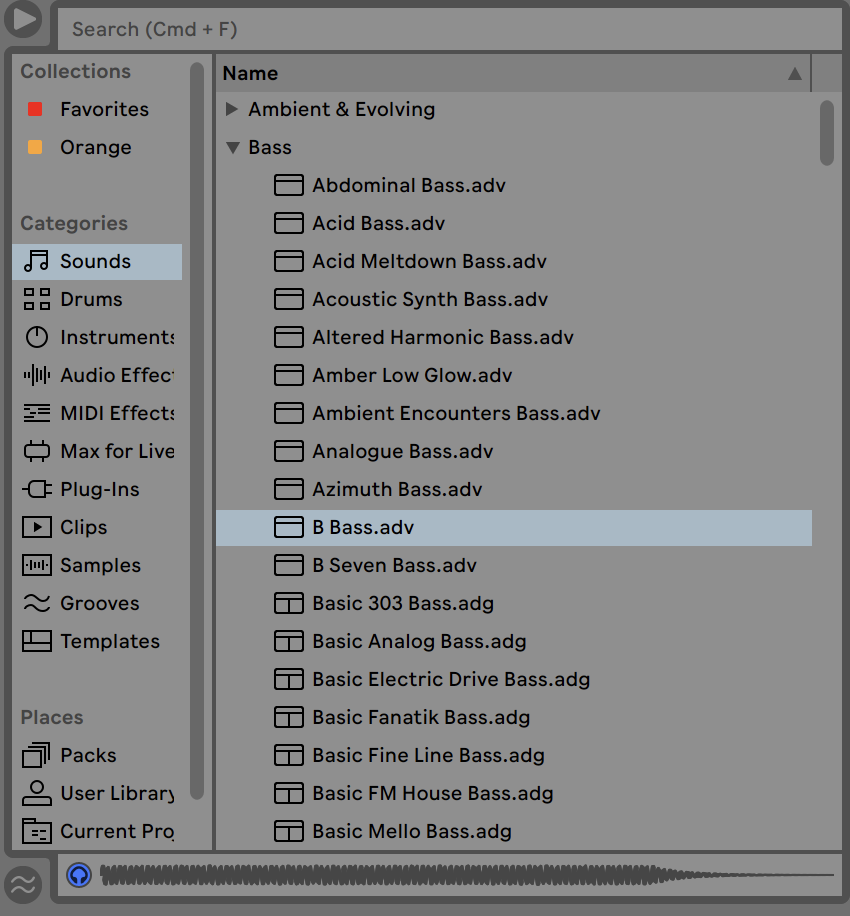Screen dimensions: 850x916
Task: Click the User Library person icon
Action: (x=36, y=793)
